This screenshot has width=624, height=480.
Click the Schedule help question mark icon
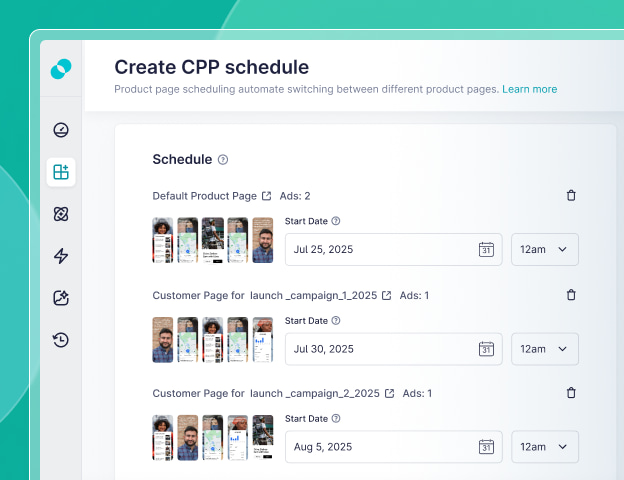click(223, 159)
